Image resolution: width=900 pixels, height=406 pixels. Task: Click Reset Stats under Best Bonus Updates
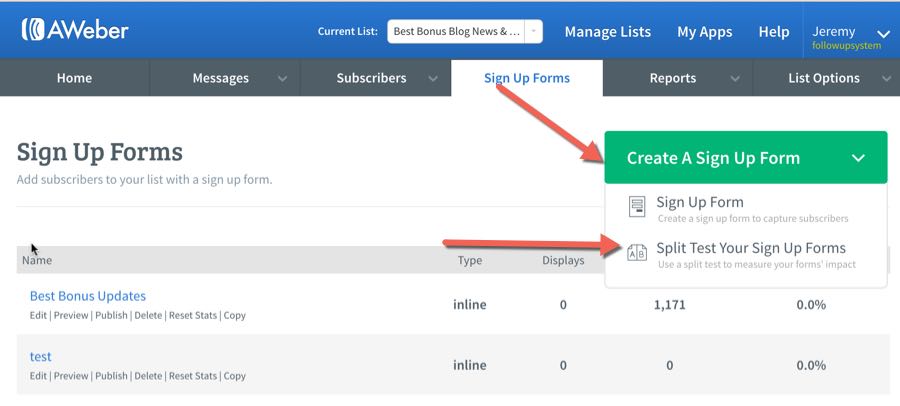click(x=193, y=315)
